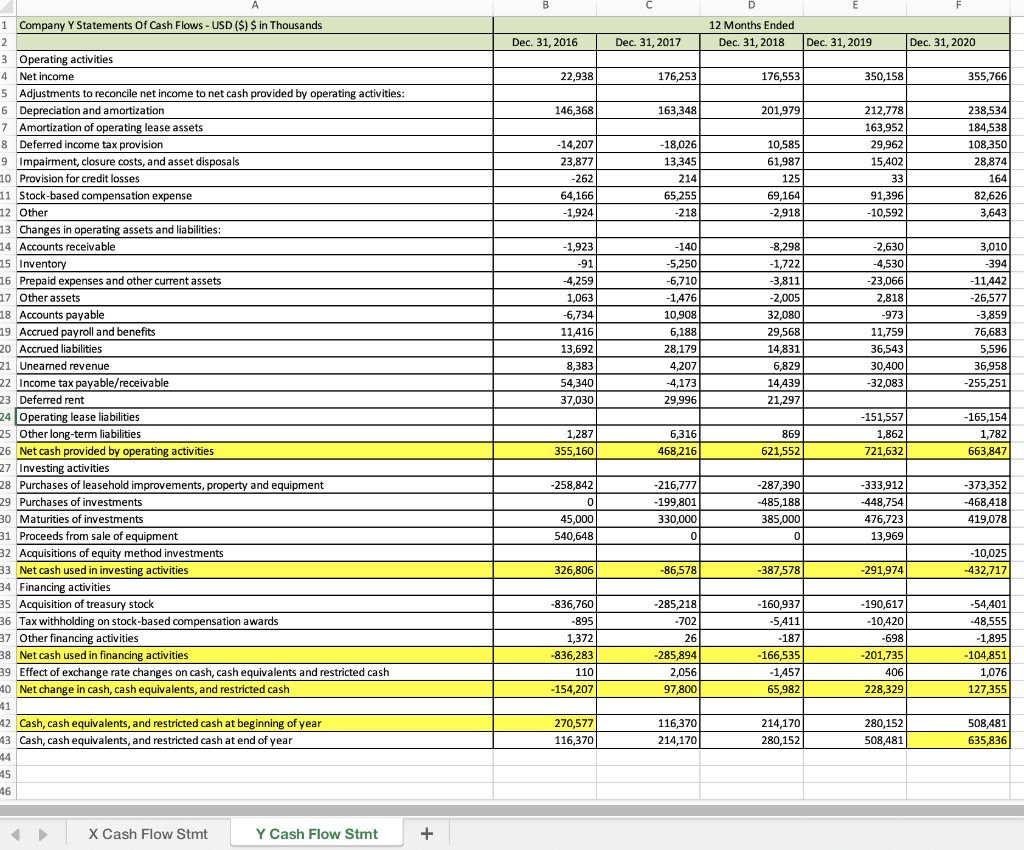The width and height of the screenshot is (1024, 850).
Task: Select Net income cell for Dec. 31, 2016
Action: tap(545, 76)
